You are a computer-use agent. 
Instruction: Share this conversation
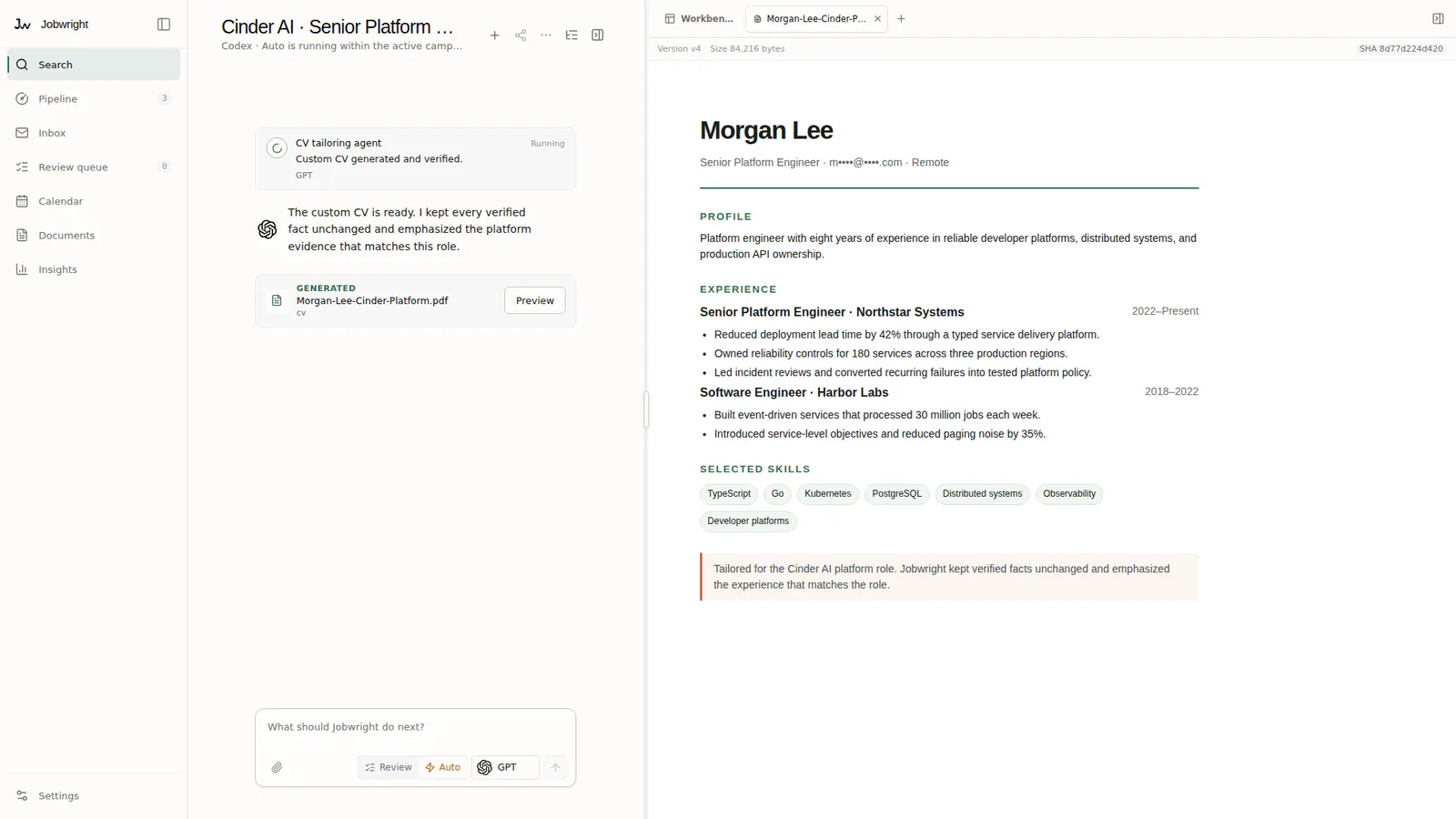tap(521, 35)
